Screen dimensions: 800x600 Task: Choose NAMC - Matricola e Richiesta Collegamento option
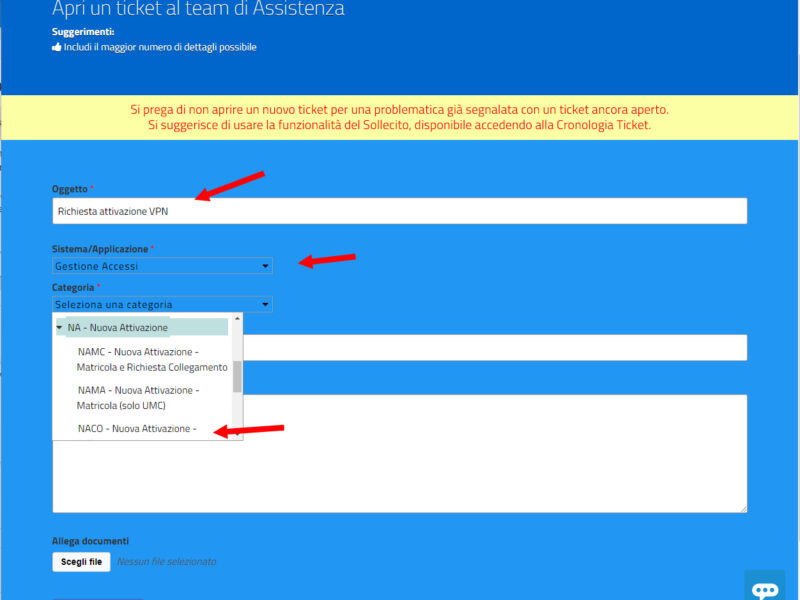coord(152,359)
